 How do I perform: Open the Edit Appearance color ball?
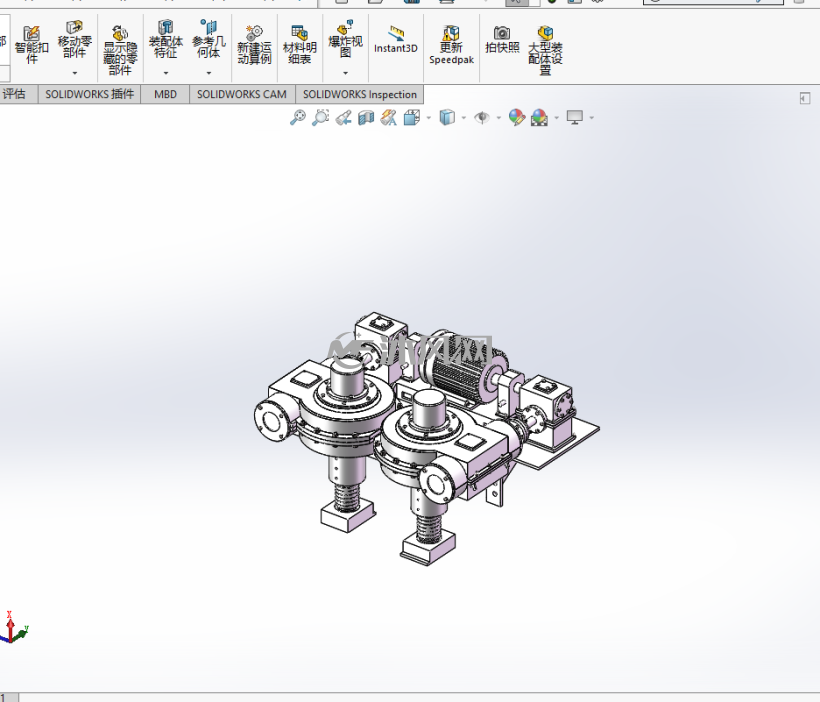(516, 118)
